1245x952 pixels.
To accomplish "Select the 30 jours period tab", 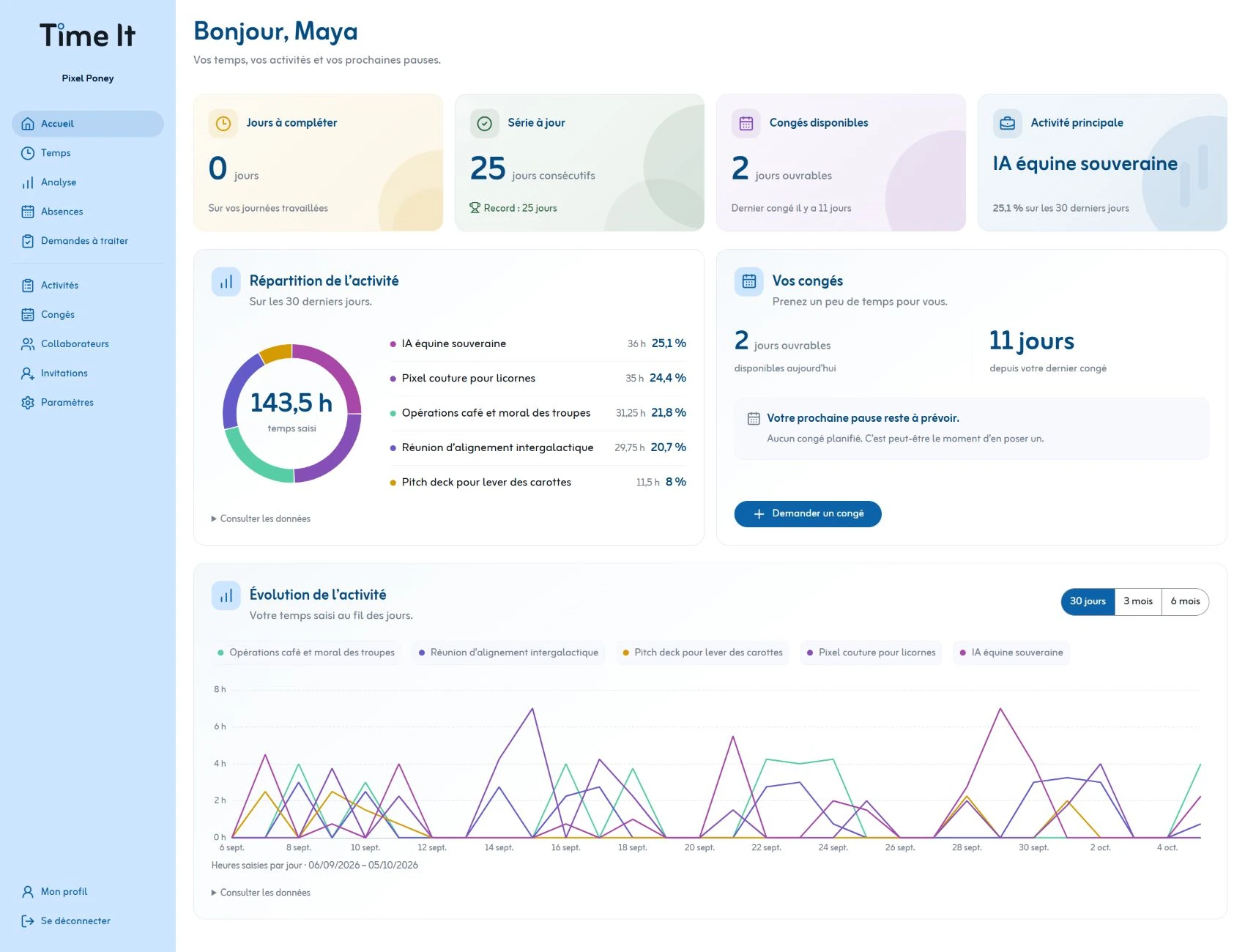I will (1088, 602).
